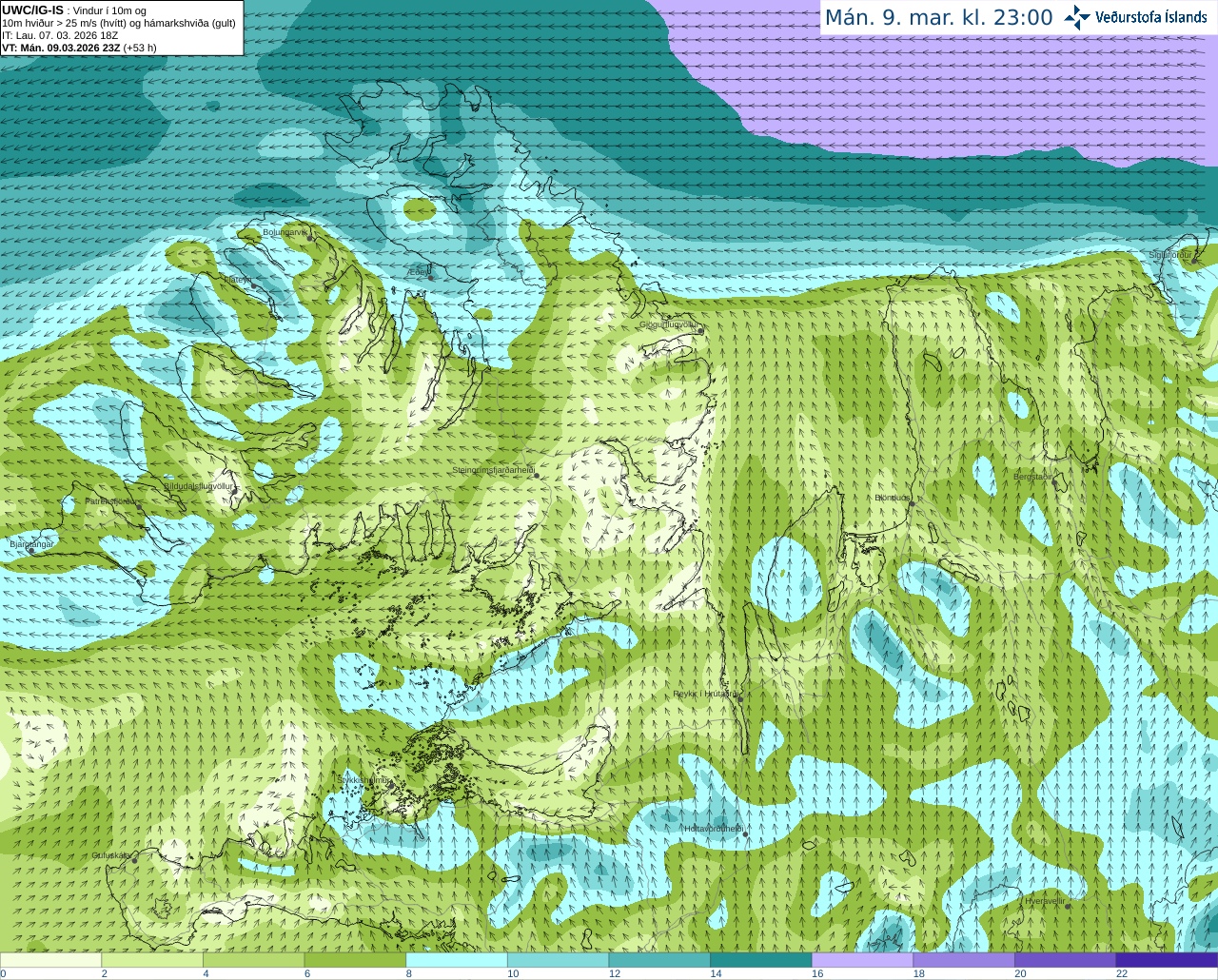Viewport: 1218px width, 980px height.
Task: Select the 4–6 m/s green legend swatch
Action: tap(253, 960)
